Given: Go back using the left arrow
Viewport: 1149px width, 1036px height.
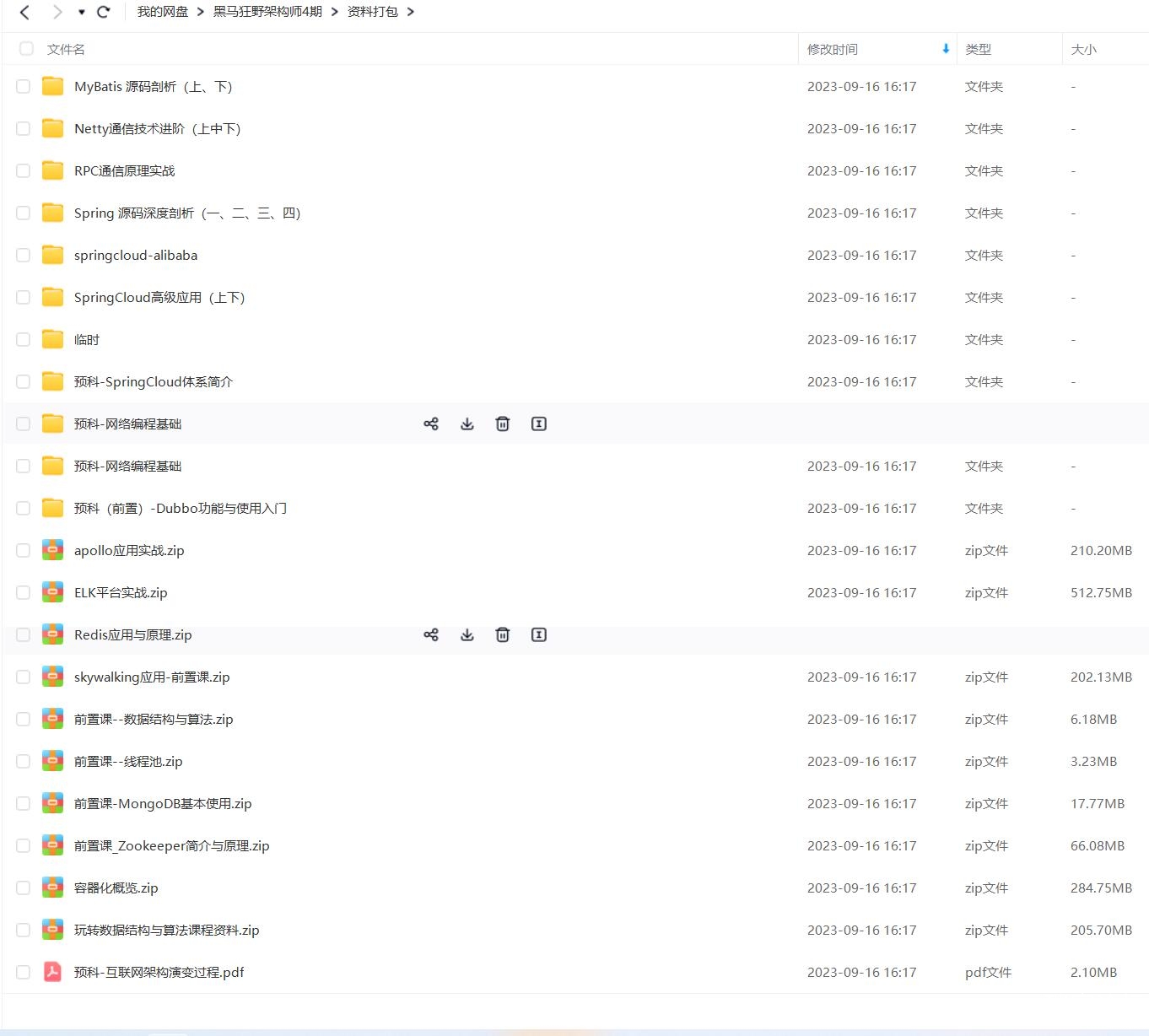Looking at the screenshot, I should coord(24,12).
